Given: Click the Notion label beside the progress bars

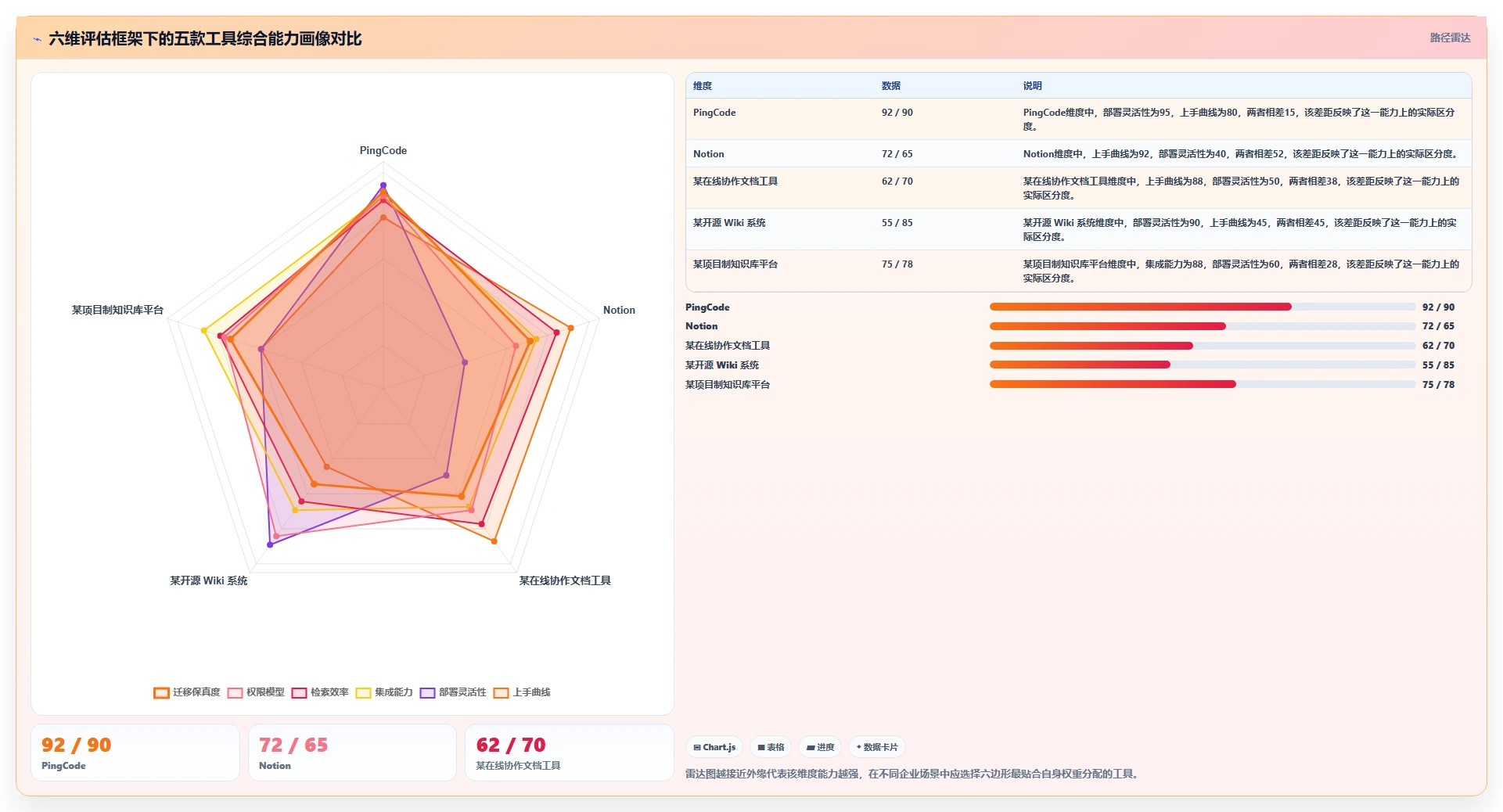Looking at the screenshot, I should click(x=702, y=326).
